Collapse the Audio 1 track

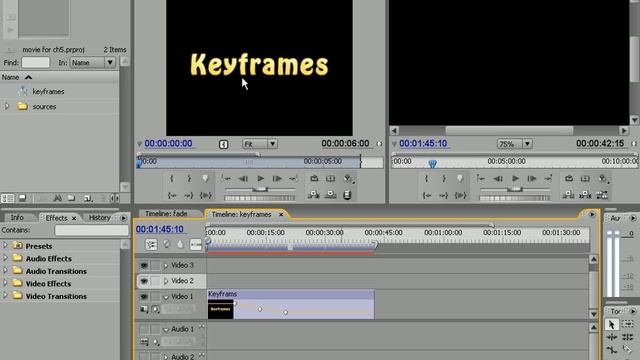[166, 329]
